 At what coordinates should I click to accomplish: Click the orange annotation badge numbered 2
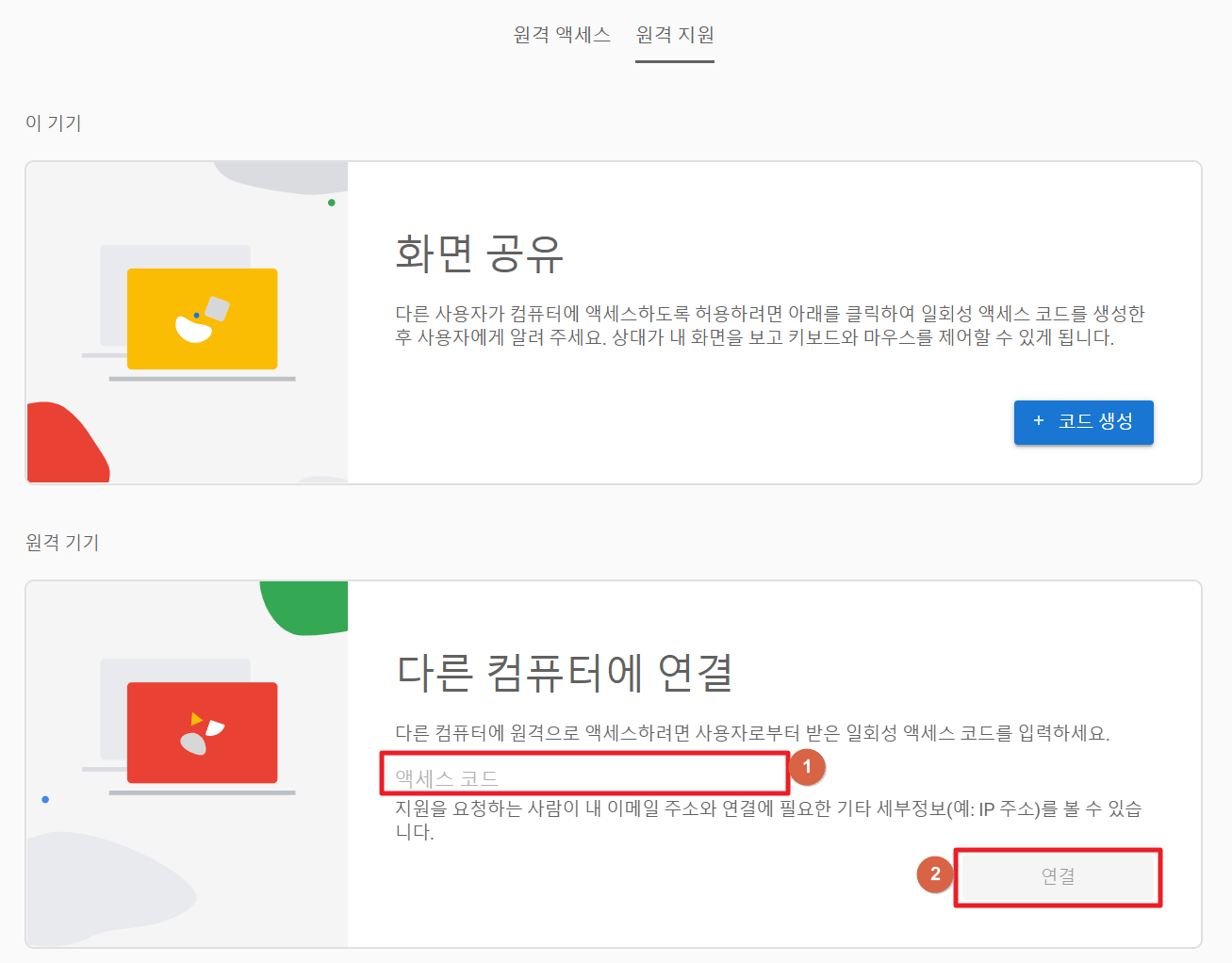coord(934,874)
